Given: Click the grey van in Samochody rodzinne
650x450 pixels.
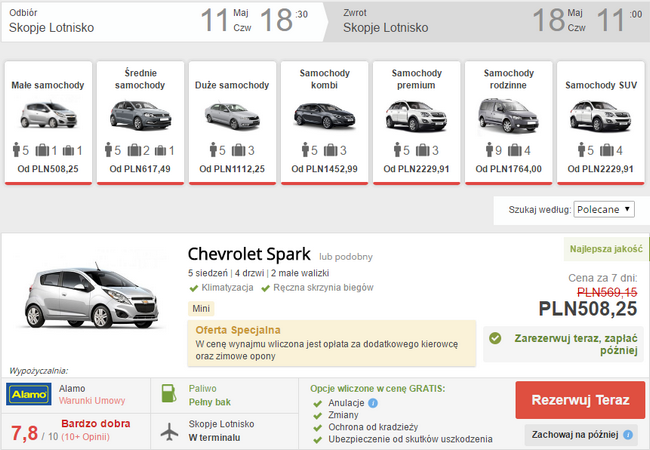Looking at the screenshot, I should [508, 115].
